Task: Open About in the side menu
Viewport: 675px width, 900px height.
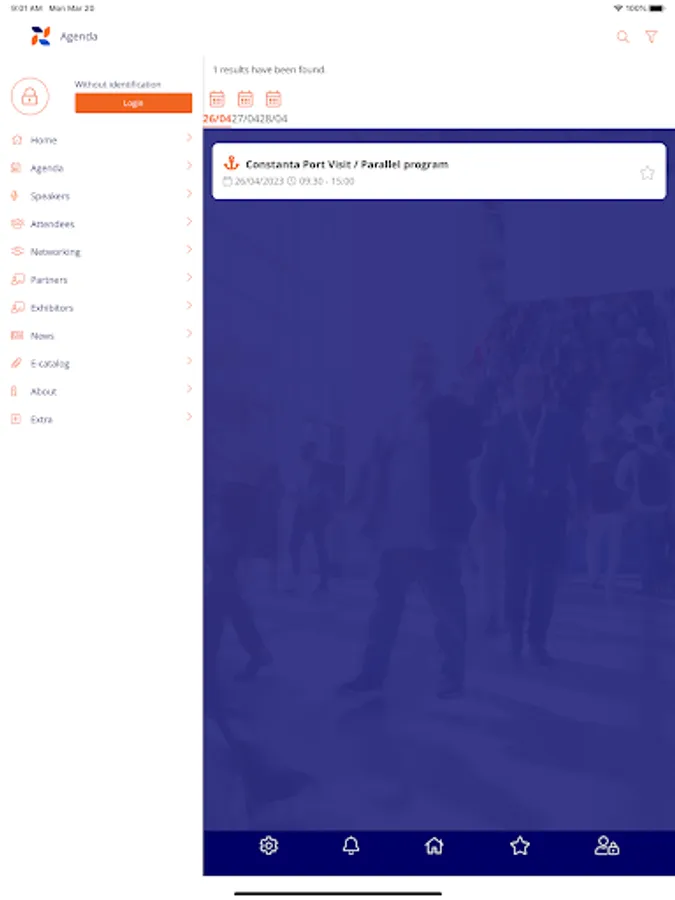Action: point(101,391)
